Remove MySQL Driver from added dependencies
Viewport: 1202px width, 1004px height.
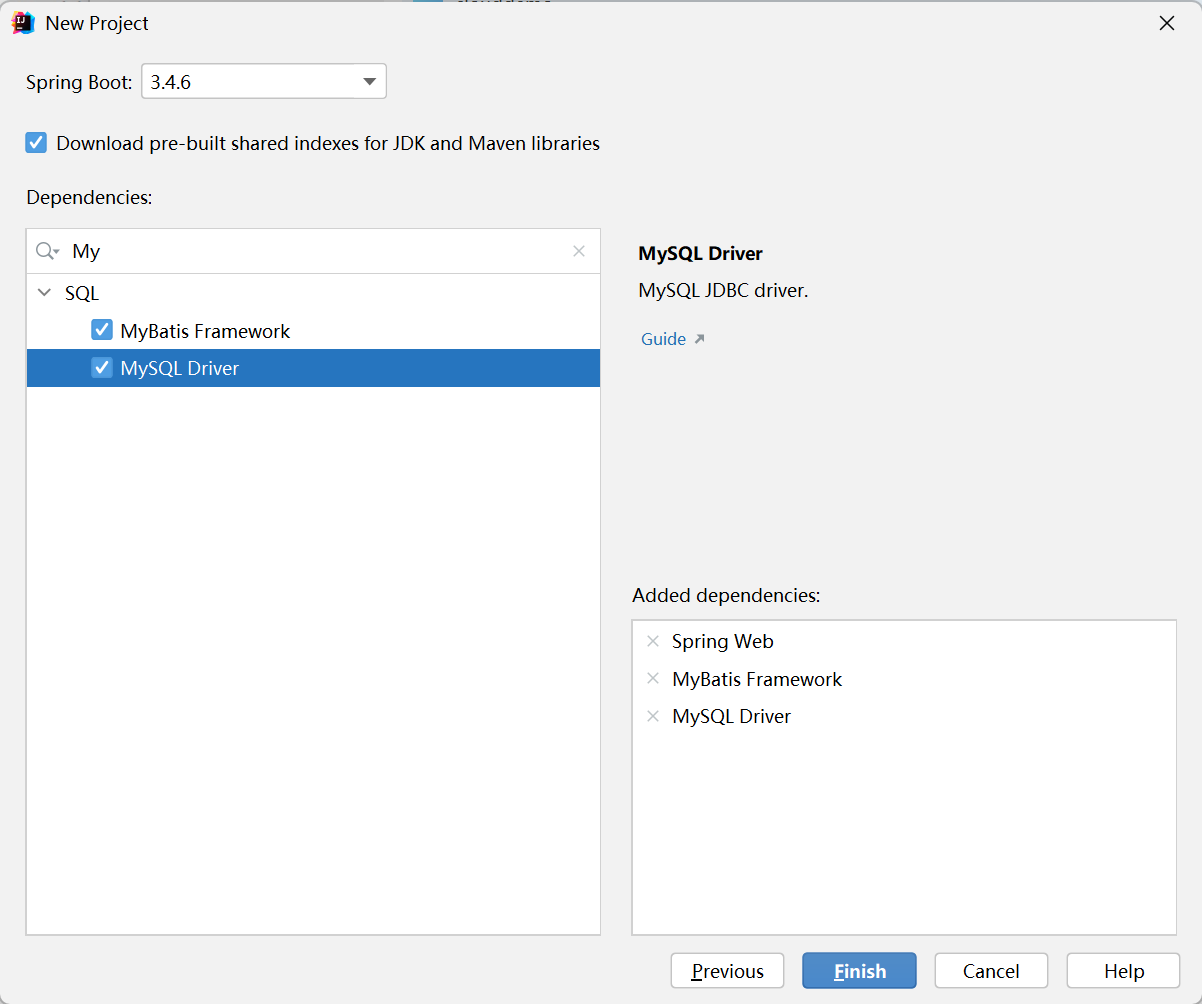pos(653,716)
